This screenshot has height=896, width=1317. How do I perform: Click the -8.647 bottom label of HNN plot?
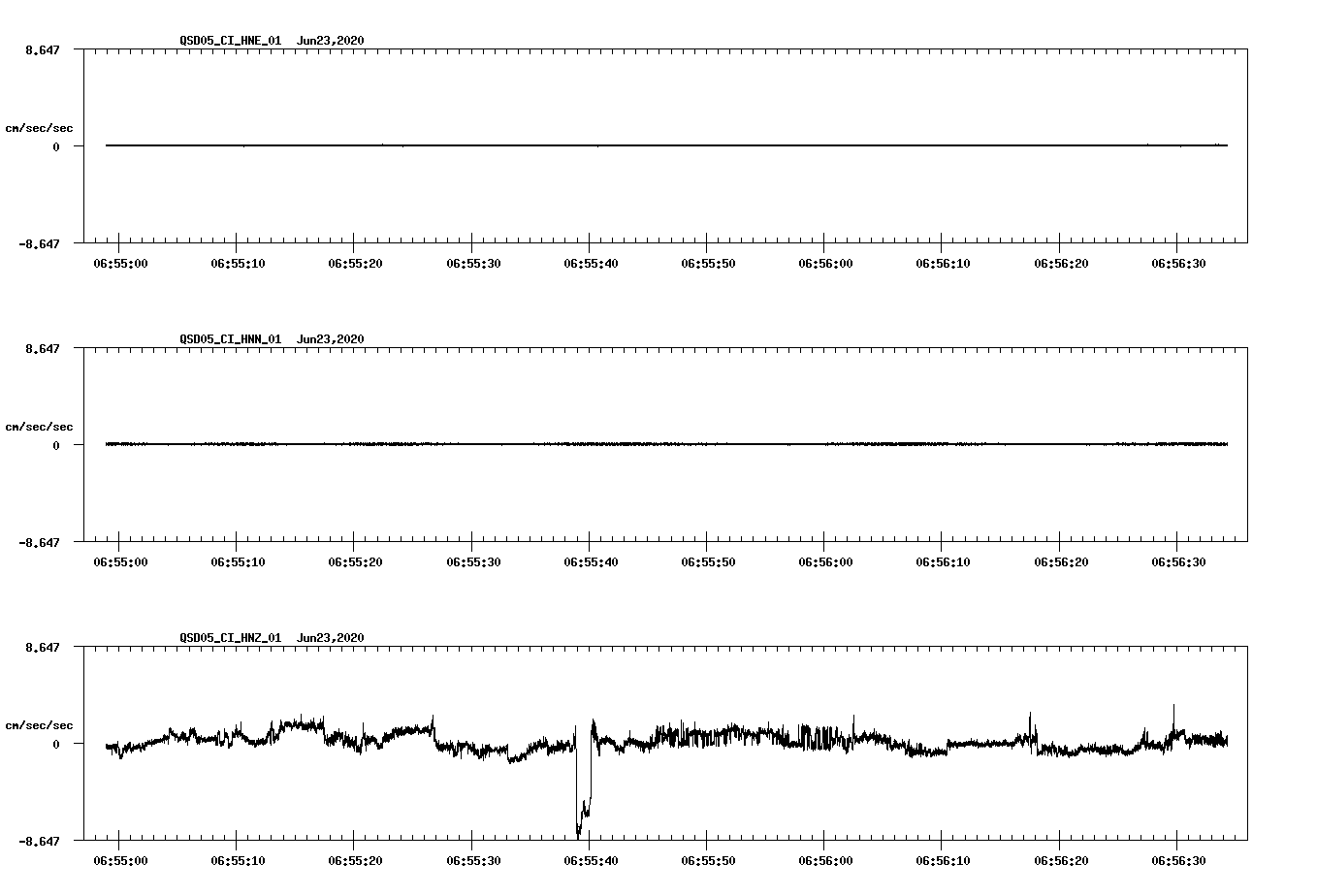(39, 543)
